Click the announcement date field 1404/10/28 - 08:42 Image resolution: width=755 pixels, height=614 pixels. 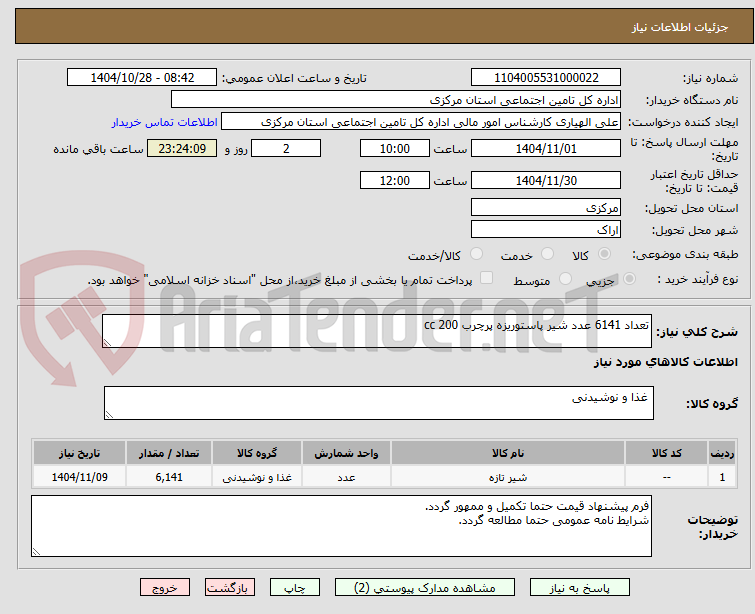pyautogui.click(x=142, y=78)
